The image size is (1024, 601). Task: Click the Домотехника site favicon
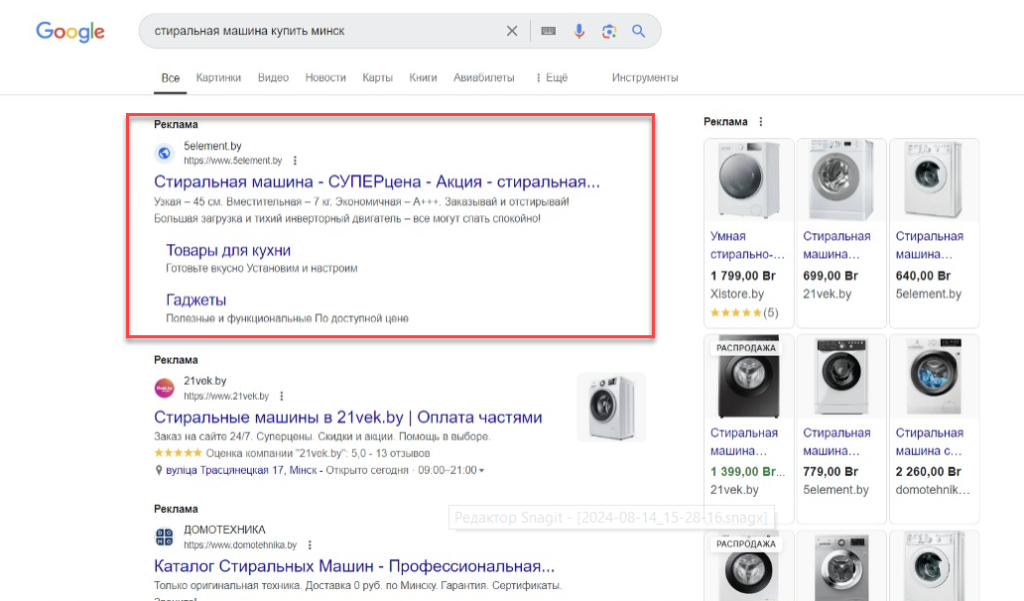tap(165, 537)
